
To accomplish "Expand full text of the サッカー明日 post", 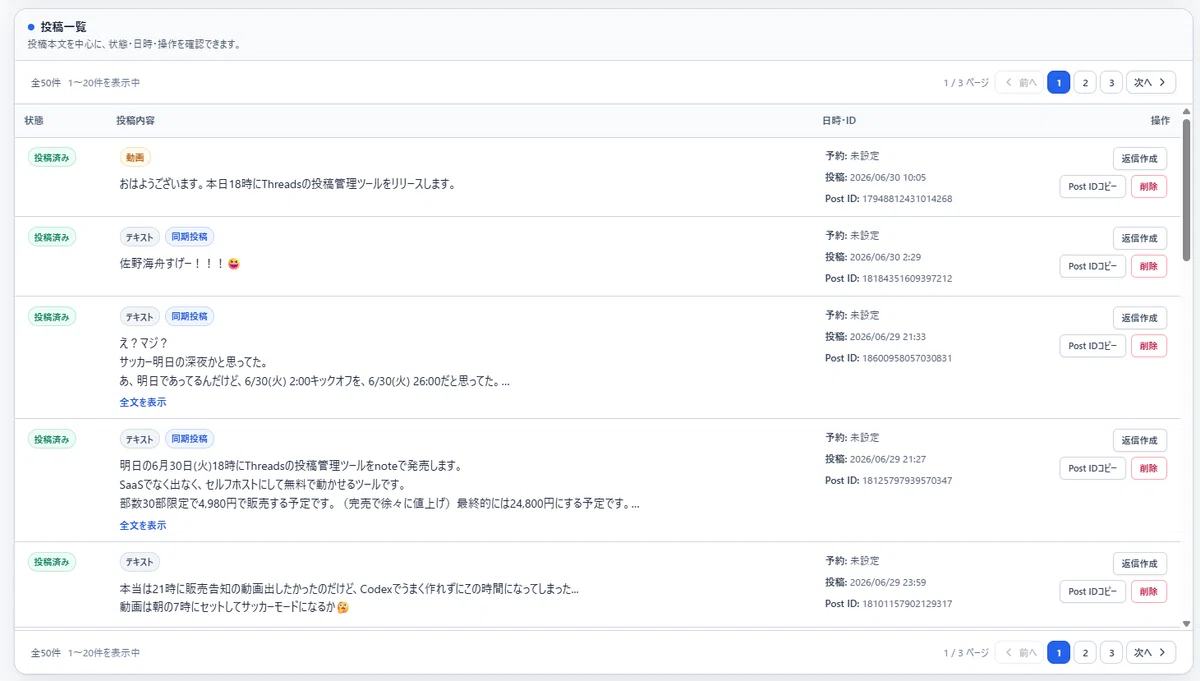I will (143, 402).
